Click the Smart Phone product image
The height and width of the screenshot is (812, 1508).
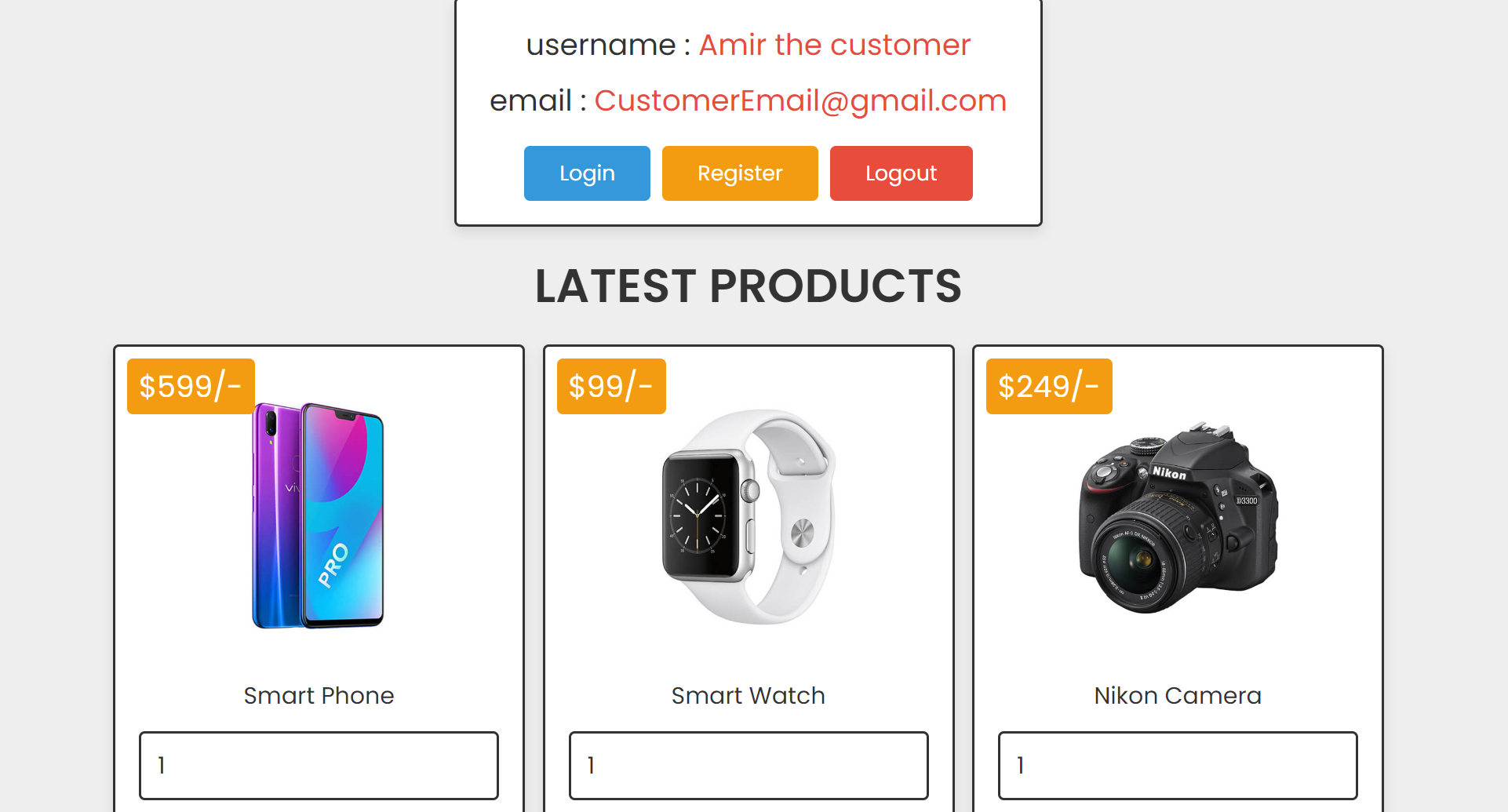coord(319,516)
